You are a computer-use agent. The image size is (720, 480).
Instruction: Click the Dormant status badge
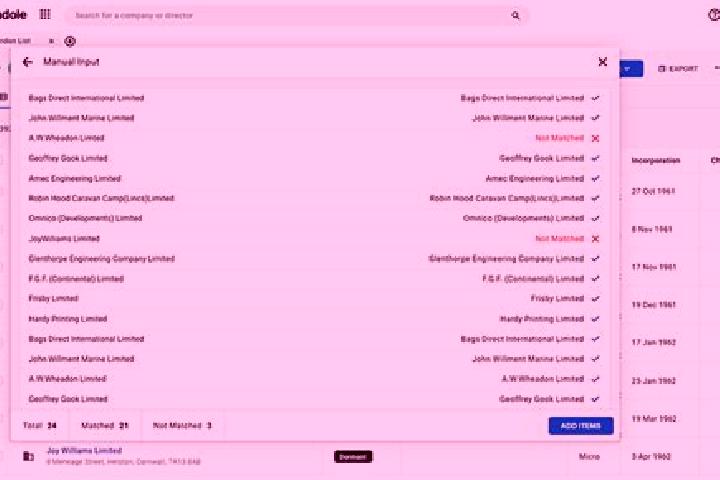pyautogui.click(x=353, y=457)
